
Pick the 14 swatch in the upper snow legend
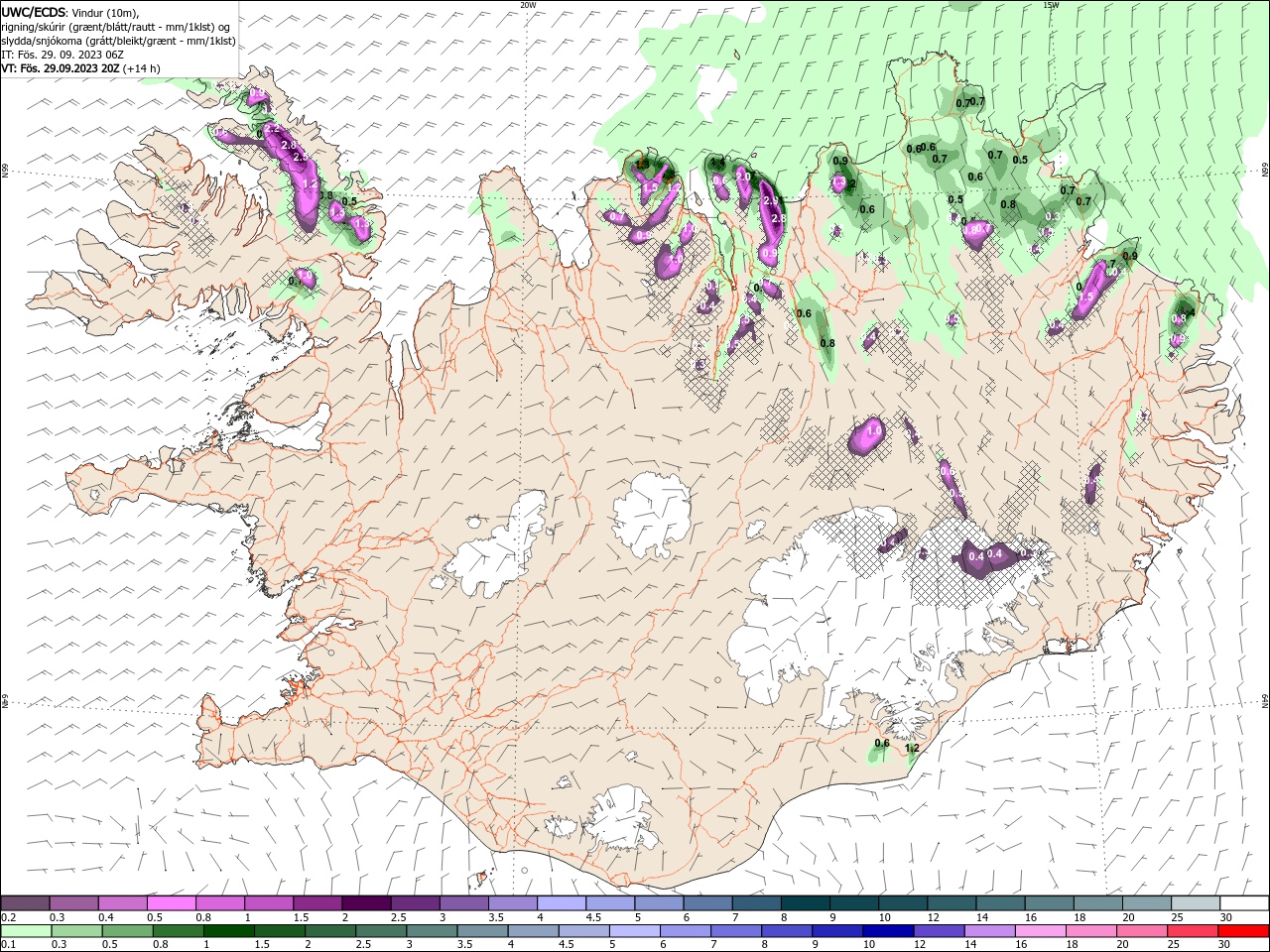coord(999,903)
